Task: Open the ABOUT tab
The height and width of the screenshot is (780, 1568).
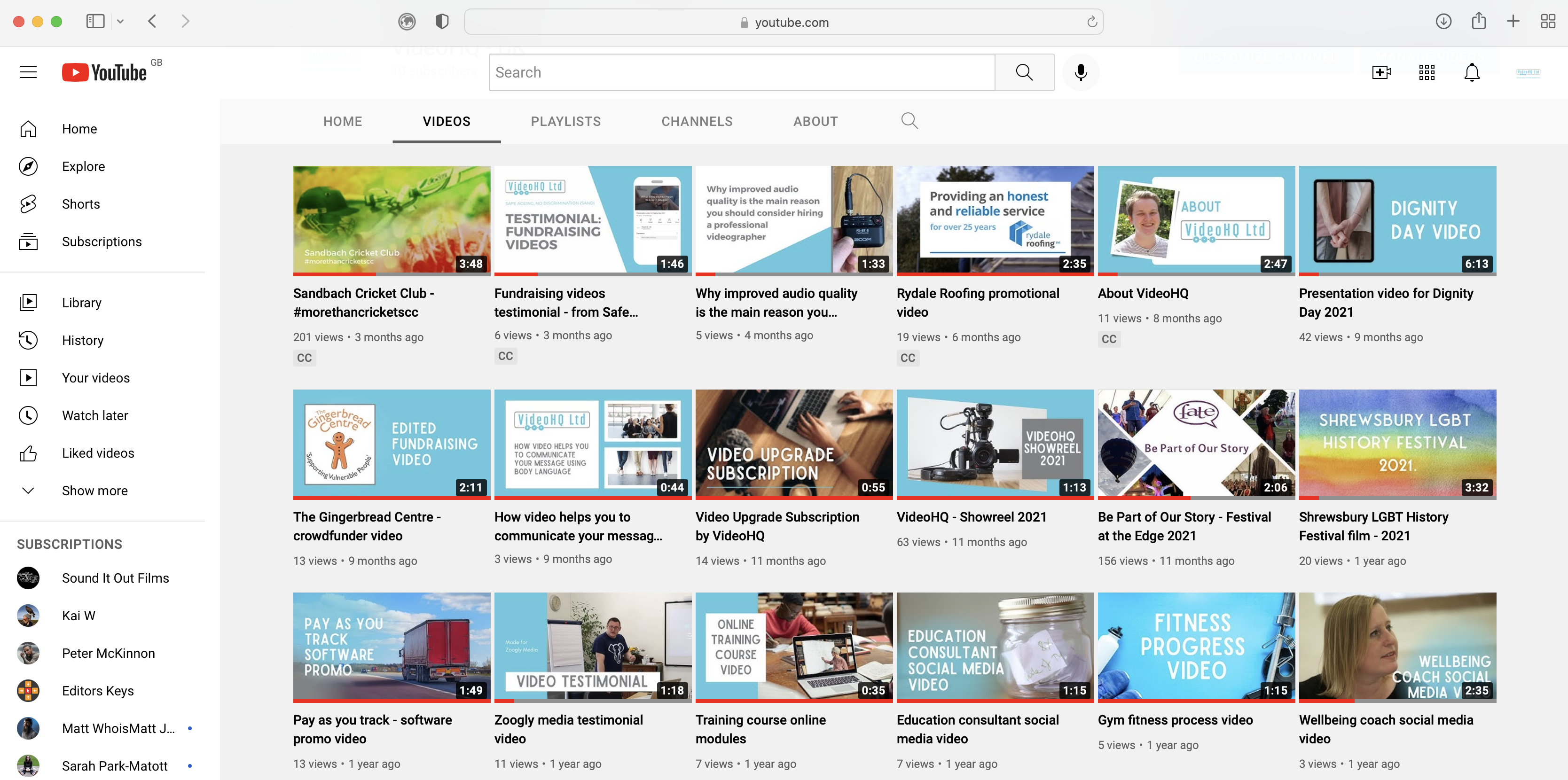Action: coord(815,122)
